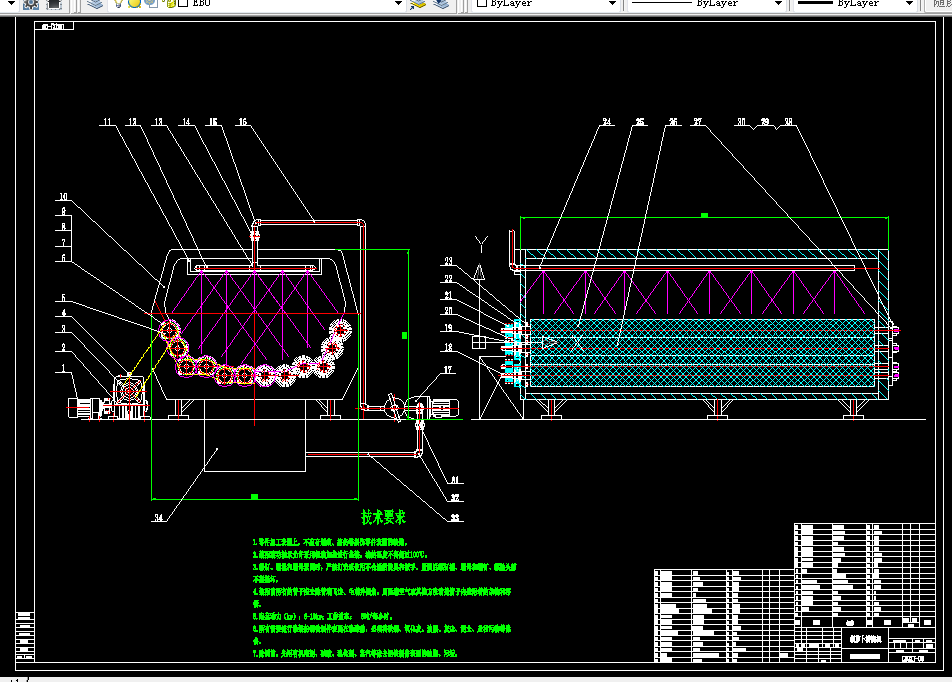Toggle viewport freeze icon for EBU layer
952x682 pixels.
click(151, 3)
